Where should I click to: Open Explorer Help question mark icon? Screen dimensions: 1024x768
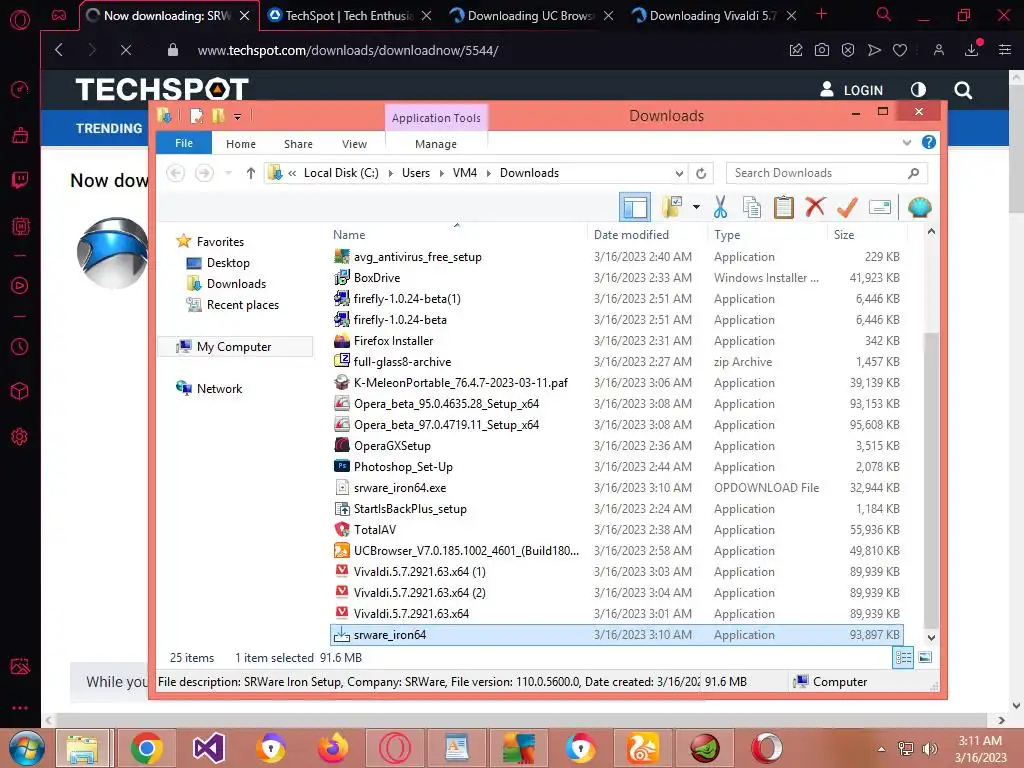point(929,142)
